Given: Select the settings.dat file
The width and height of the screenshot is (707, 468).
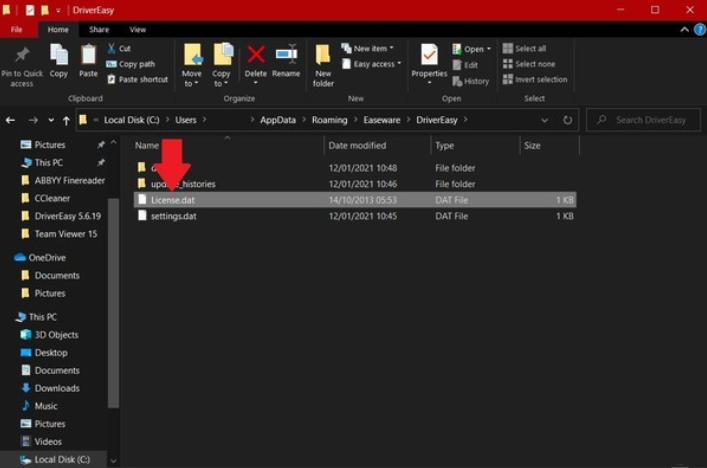Looking at the screenshot, I should pyautogui.click(x=355, y=216).
